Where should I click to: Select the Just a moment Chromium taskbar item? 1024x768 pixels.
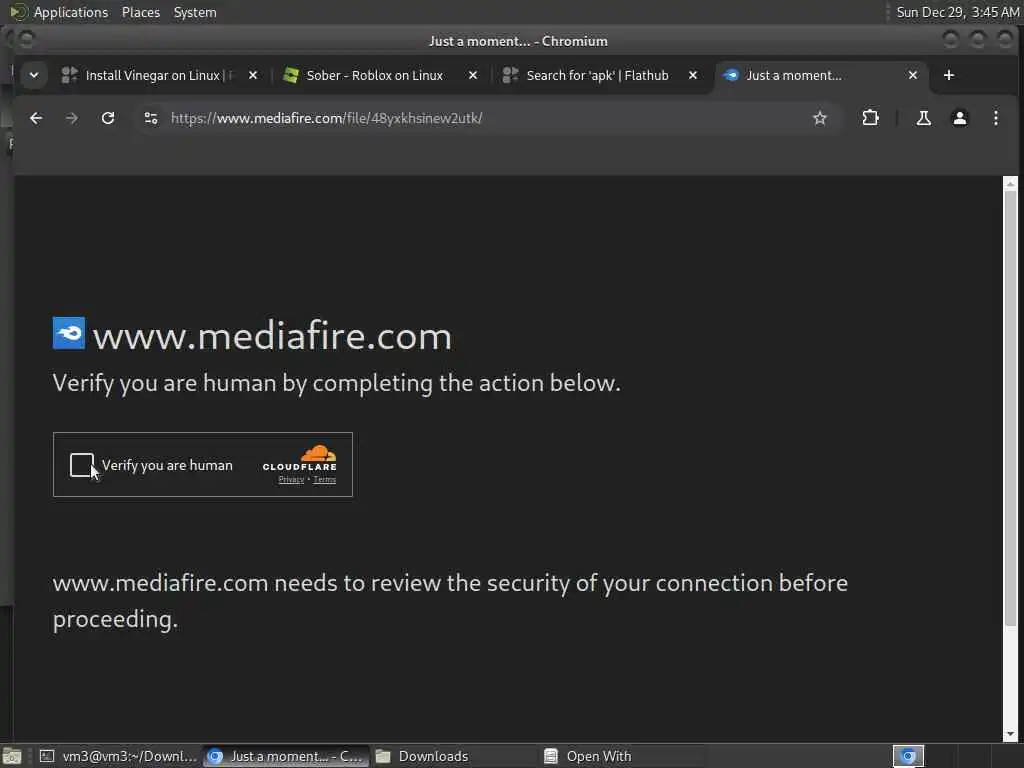[285, 756]
